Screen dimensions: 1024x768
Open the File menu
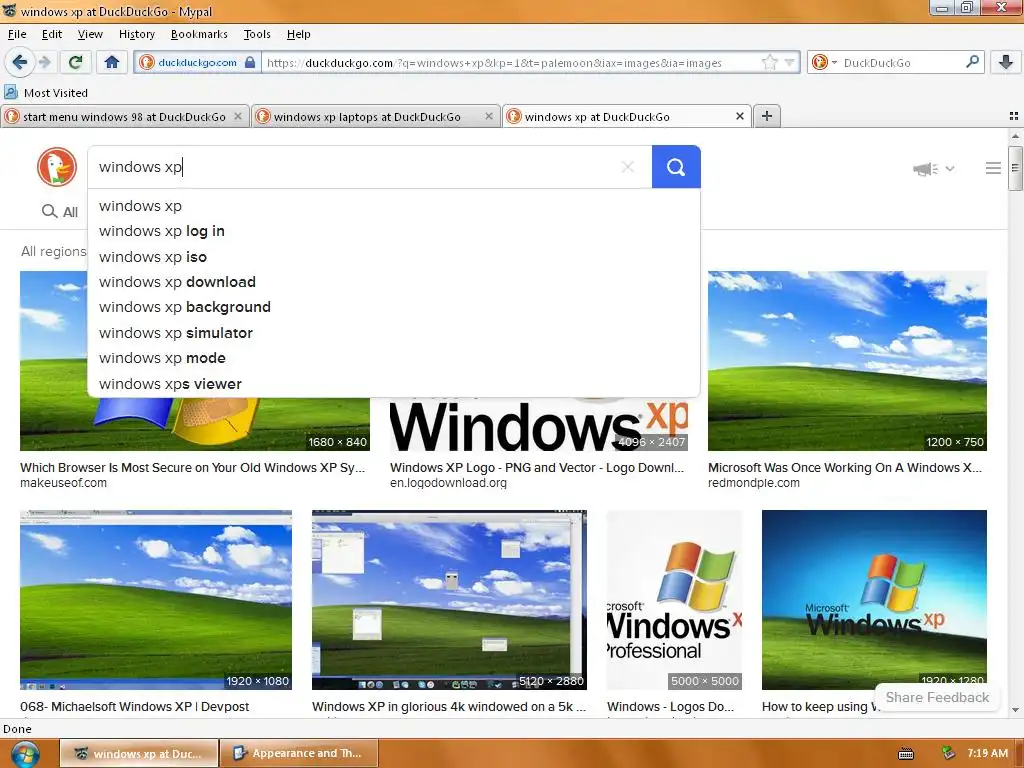pyautogui.click(x=17, y=34)
